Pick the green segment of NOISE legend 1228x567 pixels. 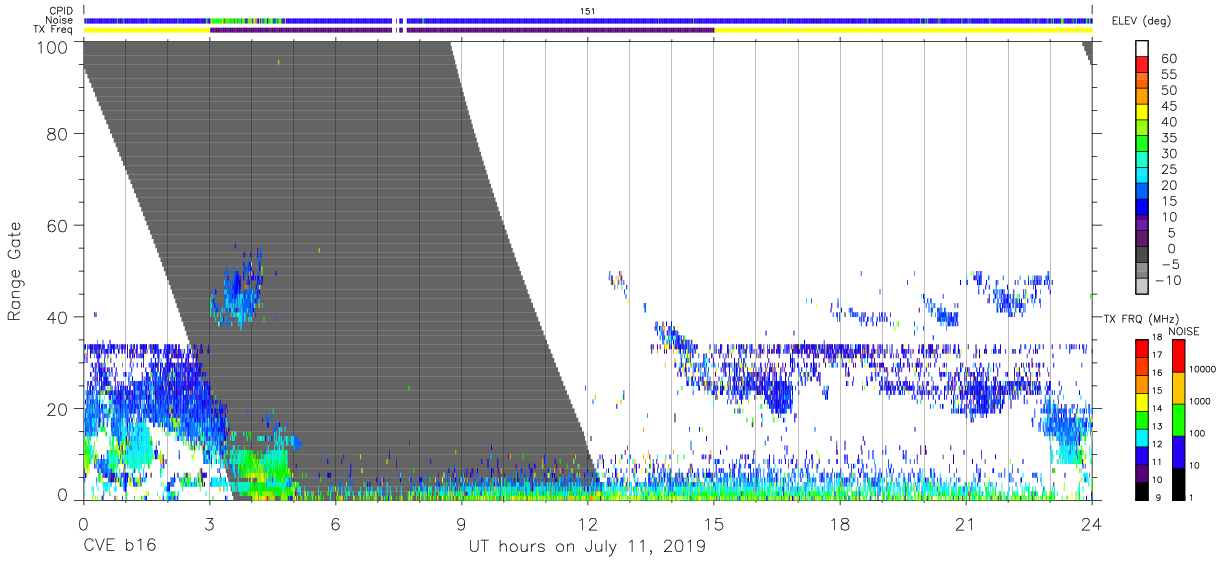tap(1178, 420)
